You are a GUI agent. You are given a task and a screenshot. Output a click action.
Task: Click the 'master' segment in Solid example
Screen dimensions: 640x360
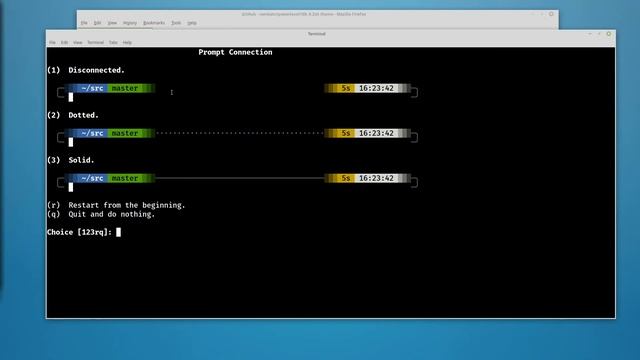click(x=124, y=178)
